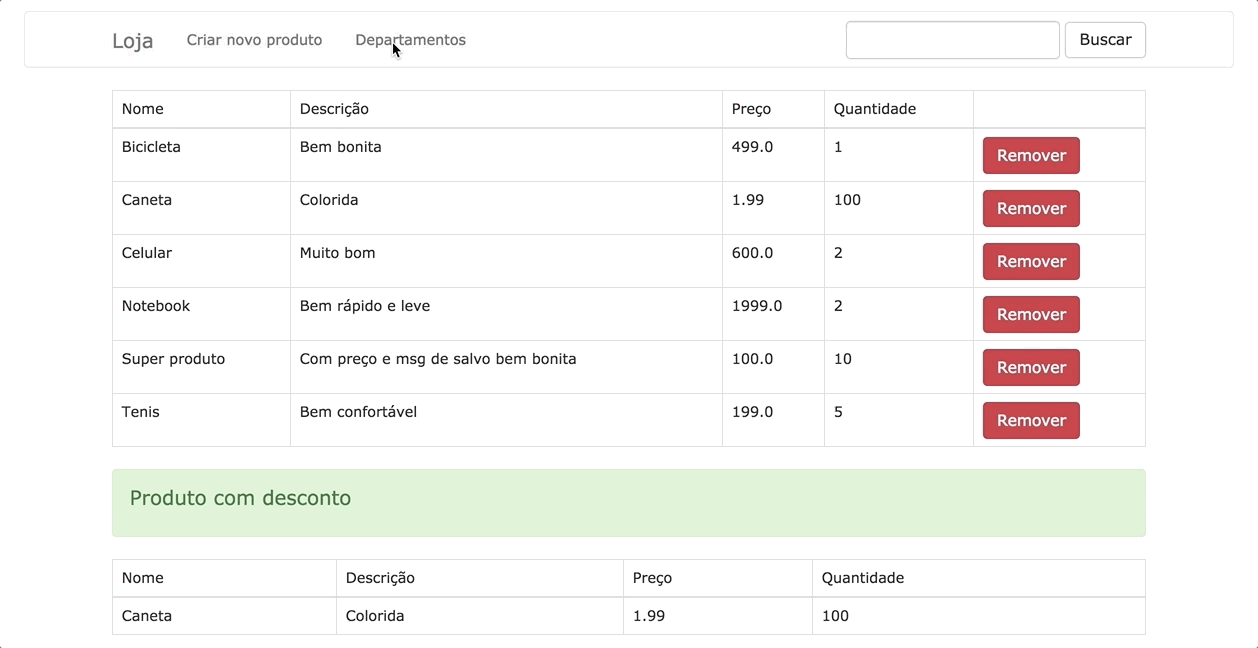The width and height of the screenshot is (1258, 648).
Task: Focus the search text field
Action: [952, 40]
